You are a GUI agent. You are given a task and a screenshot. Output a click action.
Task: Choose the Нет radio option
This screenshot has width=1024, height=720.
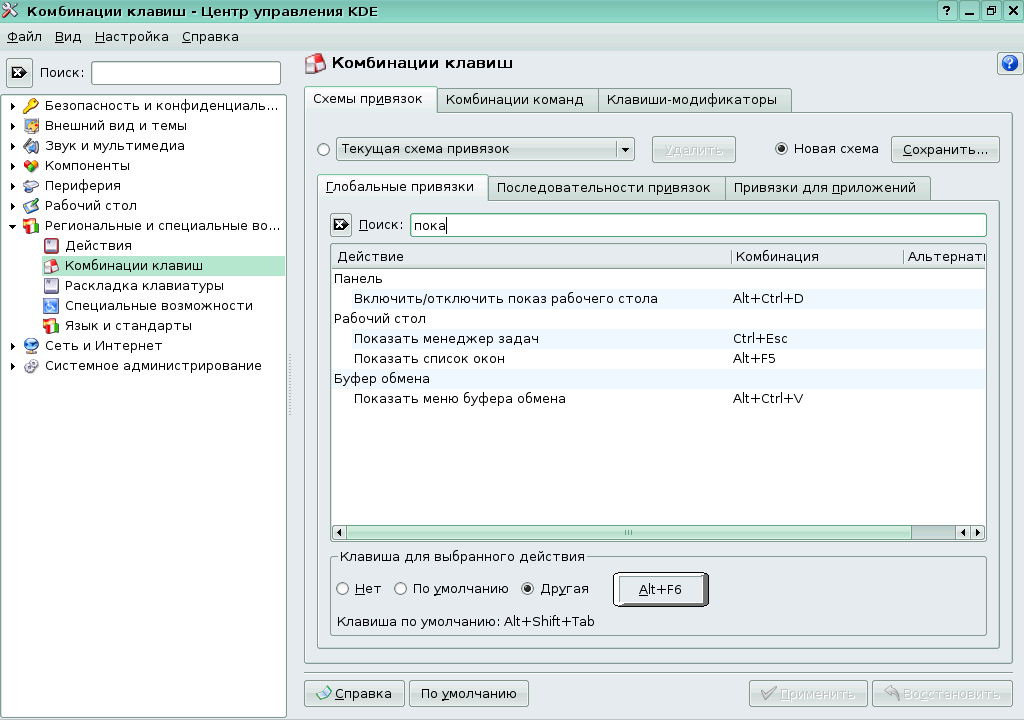point(342,589)
